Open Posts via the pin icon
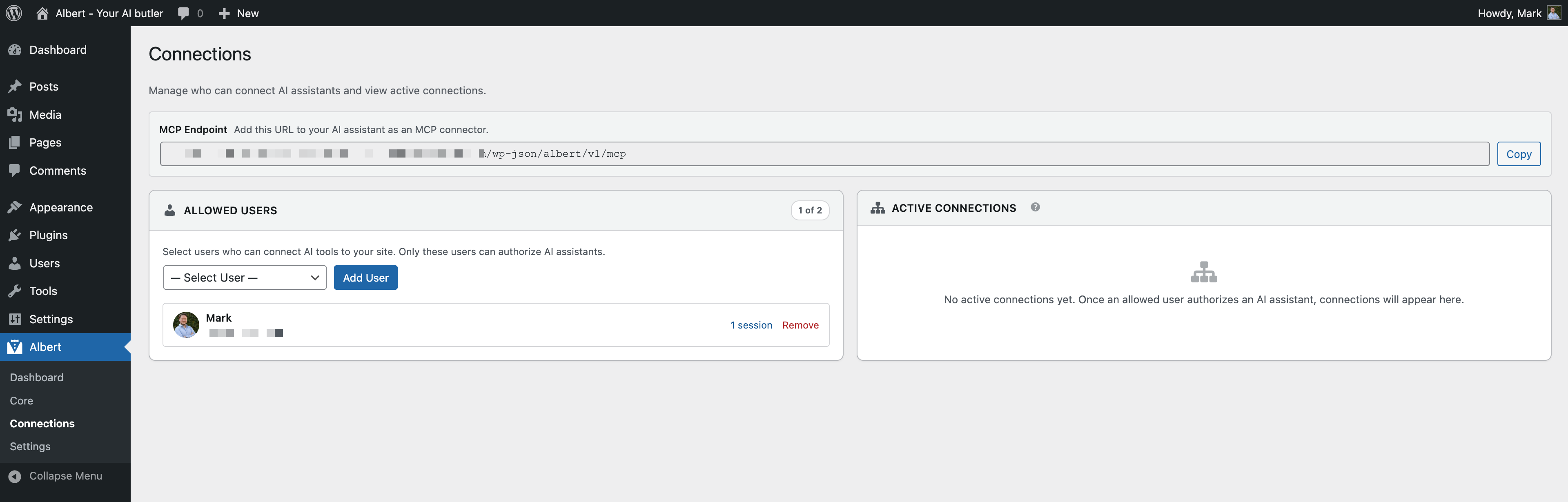Image resolution: width=1568 pixels, height=502 pixels. (15, 87)
